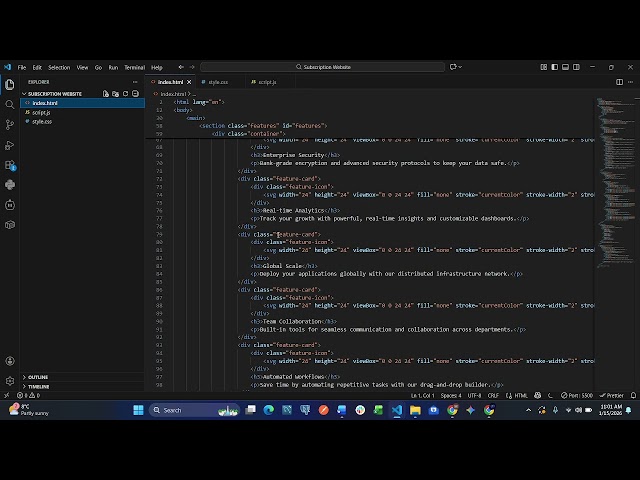
Task: Open the Extensions view with update badge
Action: point(10,165)
